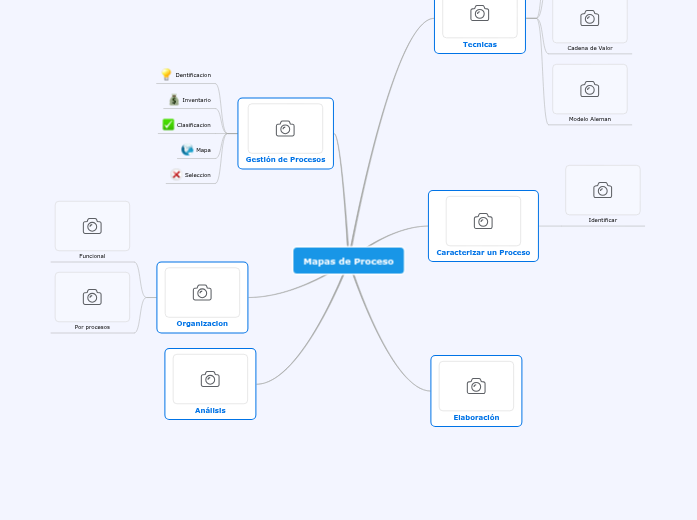Click the camera placeholder in Tecnicas node
Image resolution: width=697 pixels, height=520 pixels.
click(480, 16)
